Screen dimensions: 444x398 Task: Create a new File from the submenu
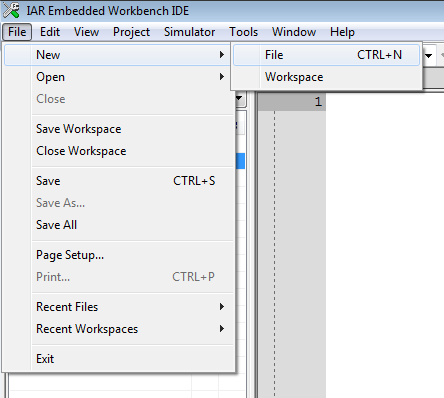(x=326, y=55)
